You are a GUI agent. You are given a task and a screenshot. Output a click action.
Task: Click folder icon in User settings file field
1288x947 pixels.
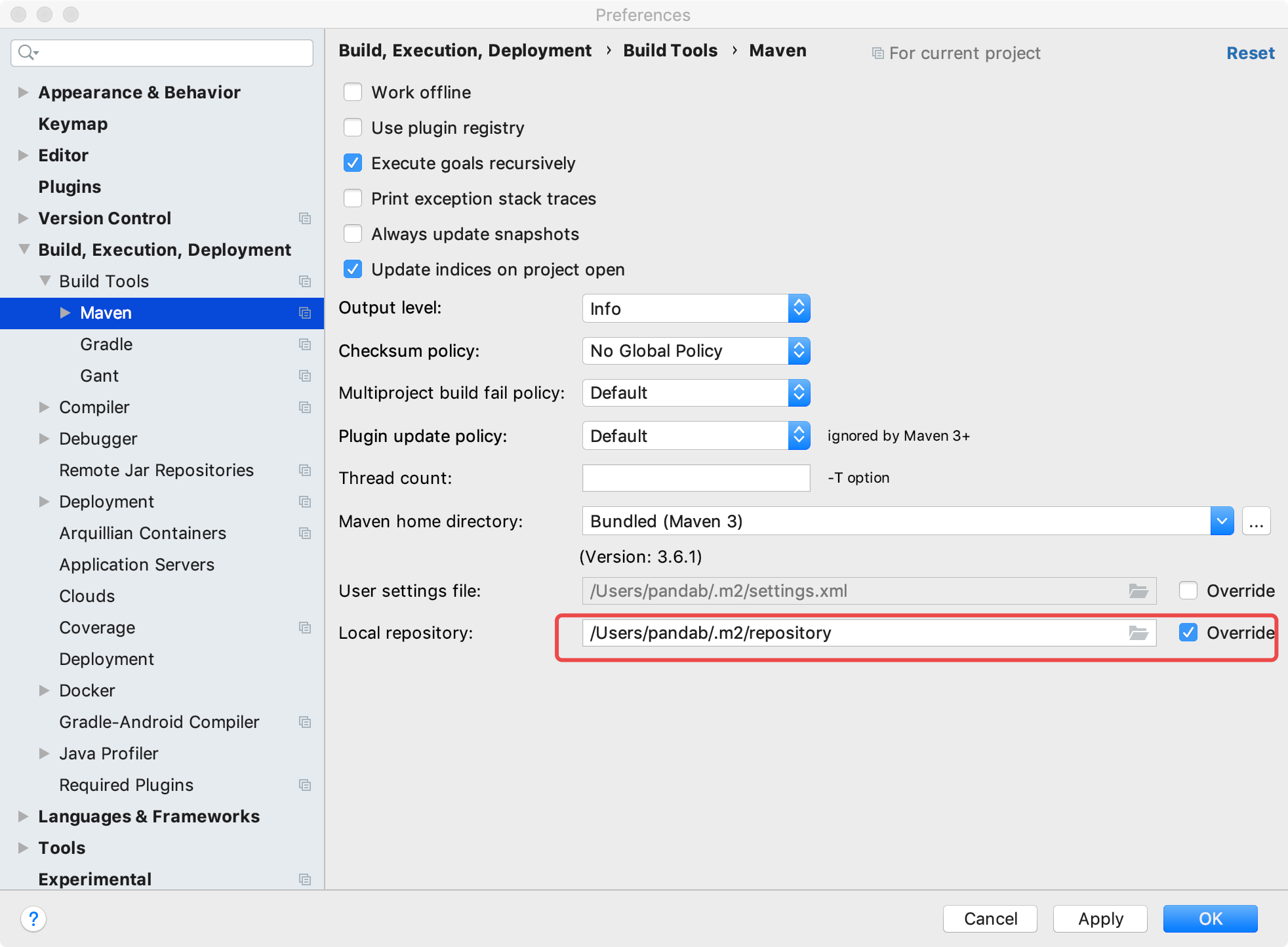click(x=1138, y=591)
